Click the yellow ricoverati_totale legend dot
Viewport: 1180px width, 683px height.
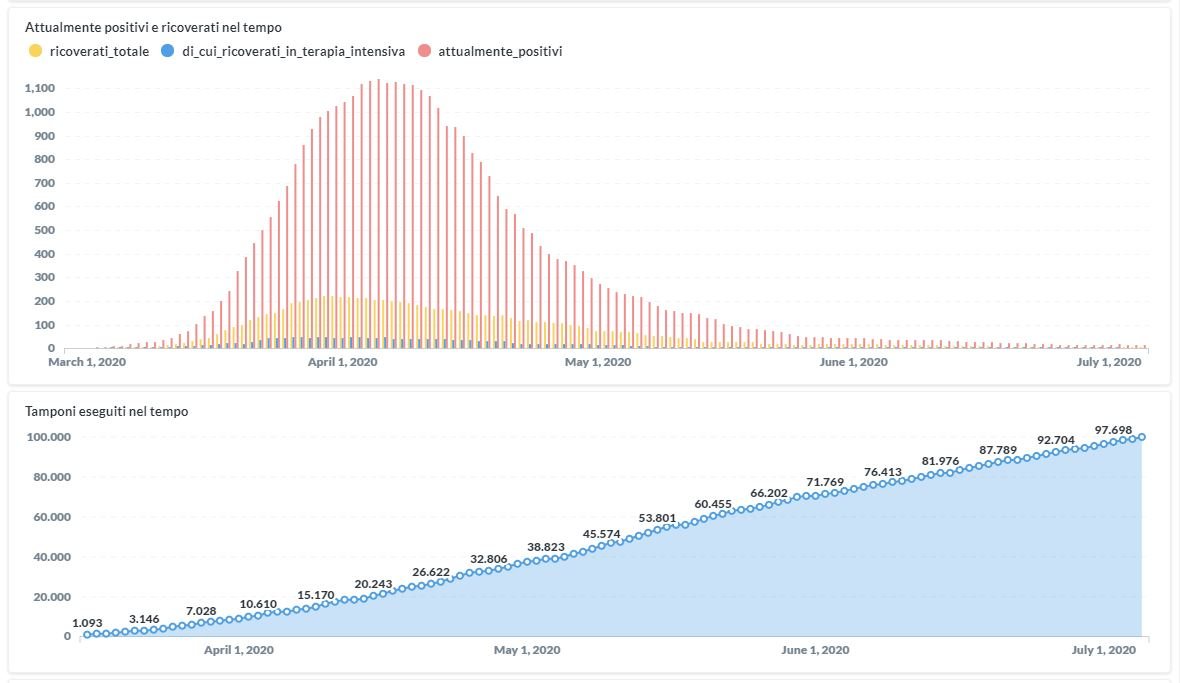pos(35,51)
